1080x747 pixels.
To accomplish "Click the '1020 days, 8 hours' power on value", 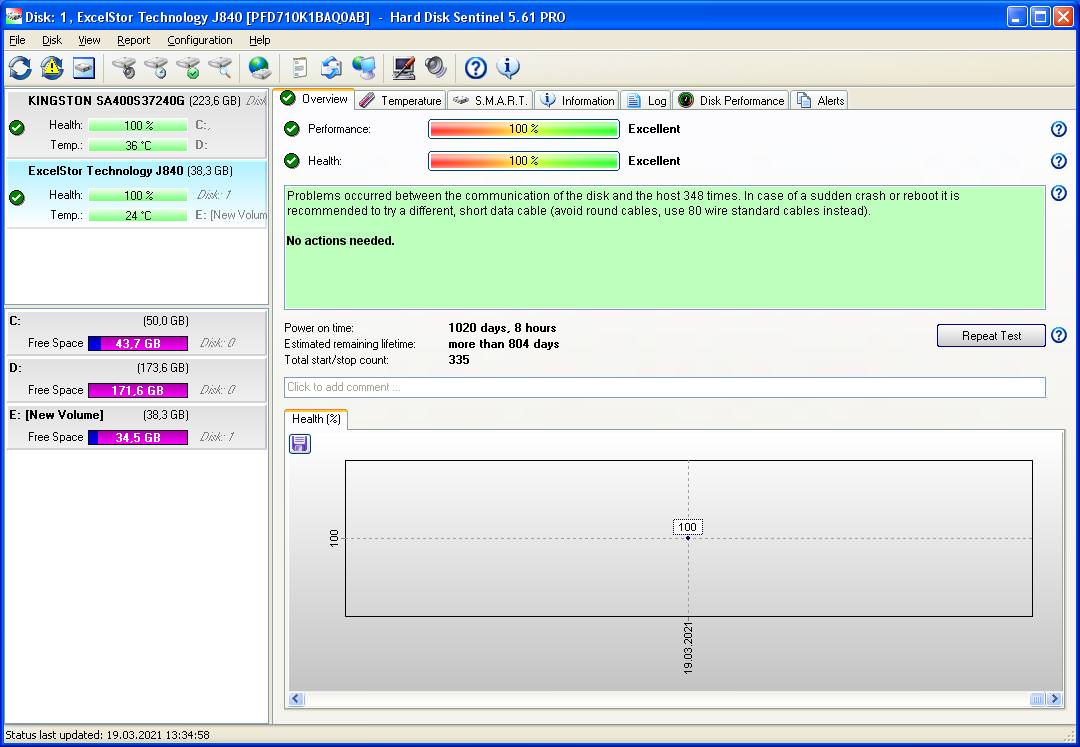I will click(x=502, y=328).
